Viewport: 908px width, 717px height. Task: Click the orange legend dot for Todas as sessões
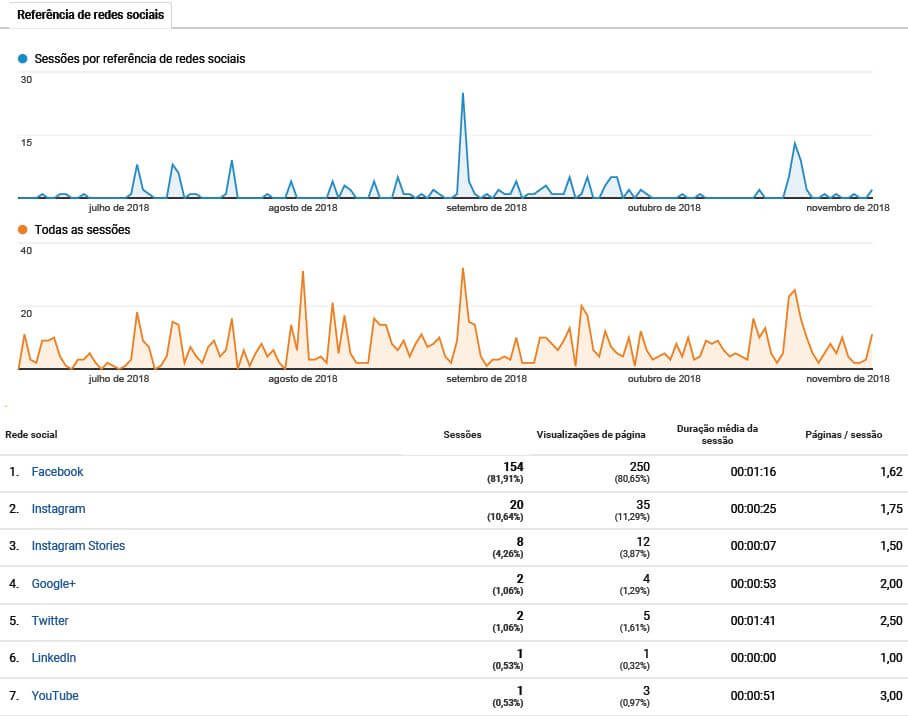tap(23, 230)
